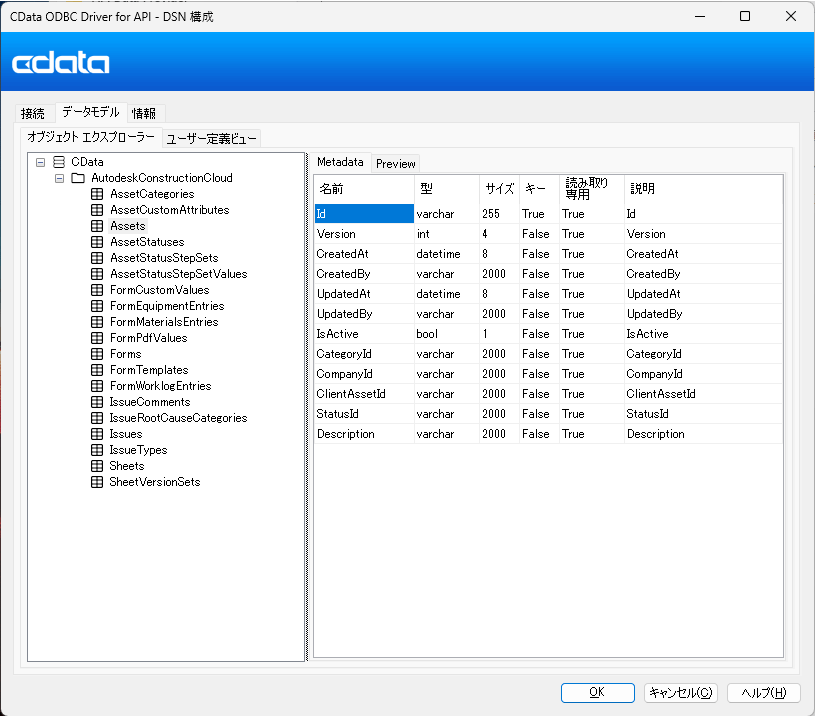The image size is (815, 716).
Task: Click the Description name cell
Action: click(x=364, y=434)
